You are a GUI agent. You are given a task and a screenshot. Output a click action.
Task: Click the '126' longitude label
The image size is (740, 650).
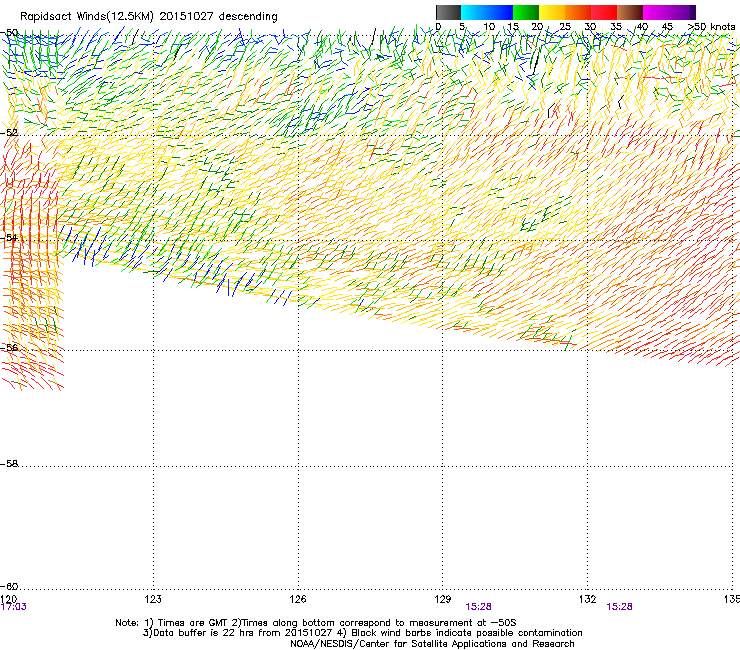298,599
